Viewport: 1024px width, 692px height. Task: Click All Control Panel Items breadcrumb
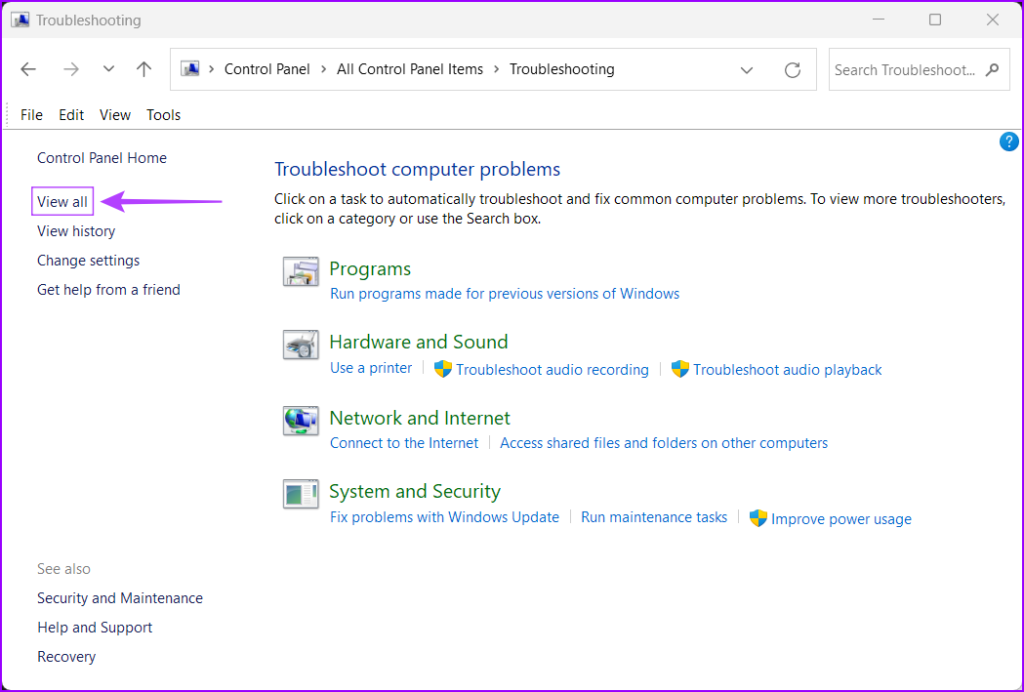click(410, 69)
